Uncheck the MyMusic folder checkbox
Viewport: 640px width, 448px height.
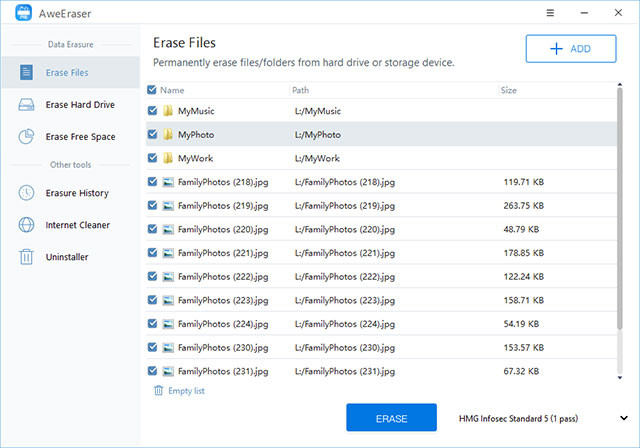tap(152, 111)
